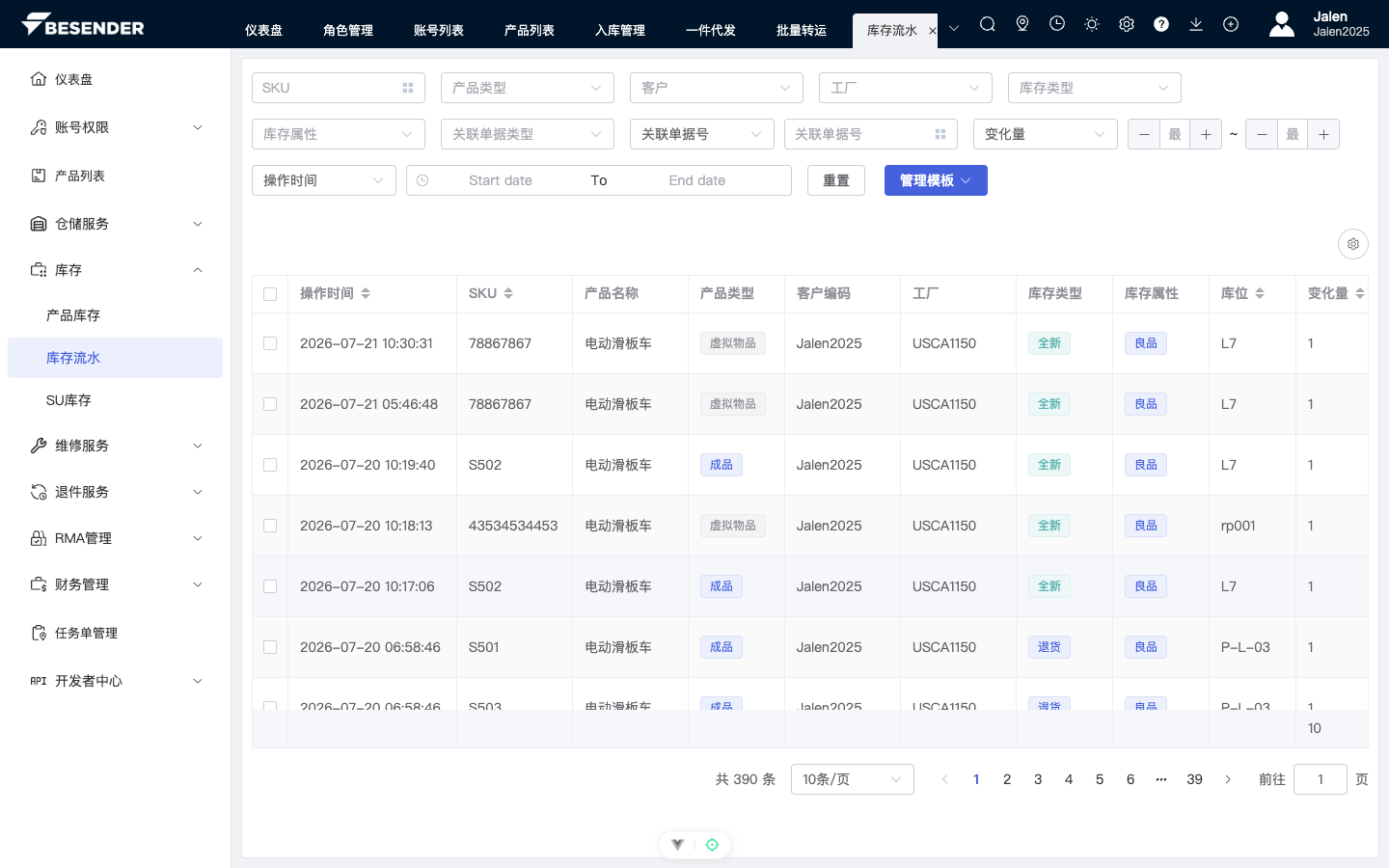Open the 库存类型 dropdown
Screen dimensions: 1389x868
click(x=1095, y=88)
